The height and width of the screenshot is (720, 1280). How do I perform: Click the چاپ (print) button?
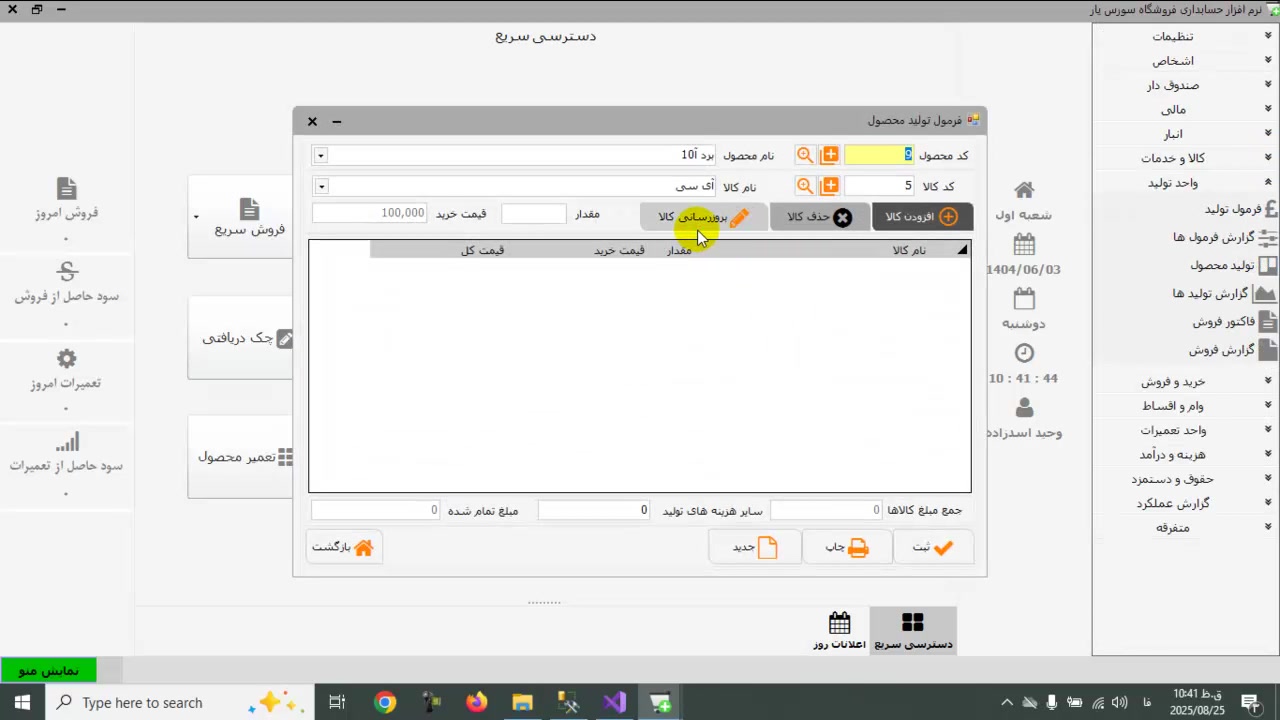847,547
